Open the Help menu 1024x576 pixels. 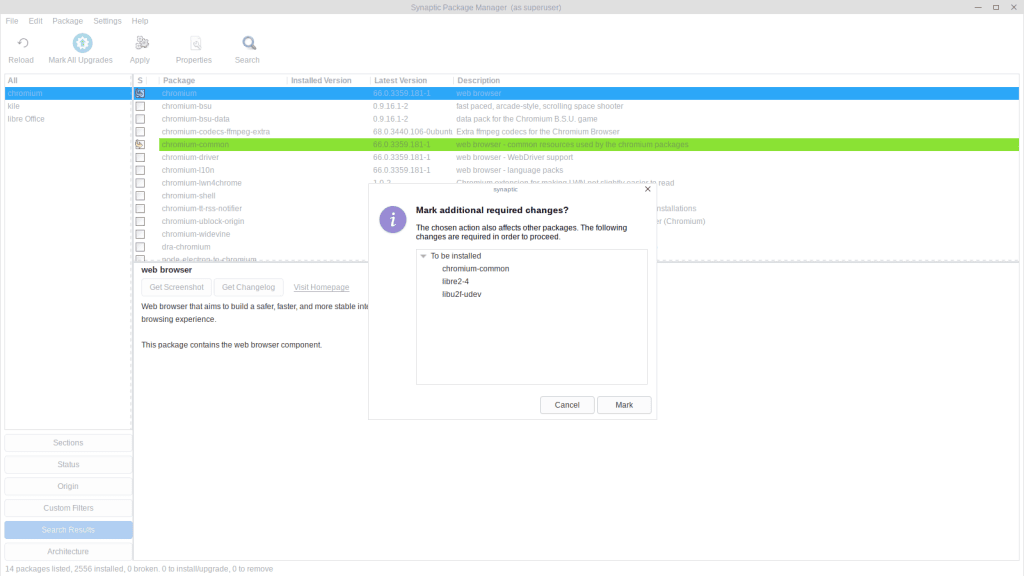[x=140, y=21]
